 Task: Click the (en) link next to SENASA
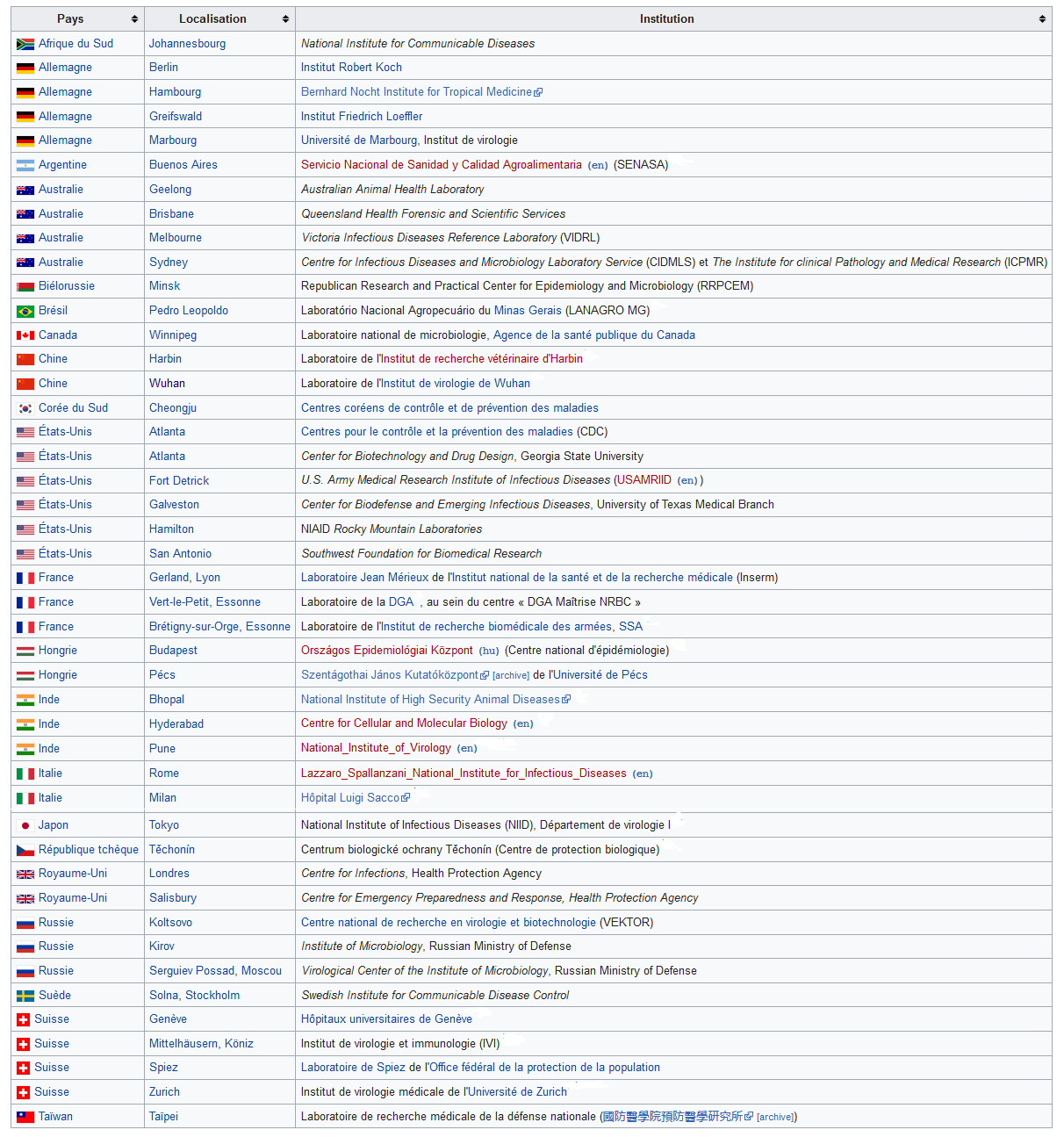598,165
